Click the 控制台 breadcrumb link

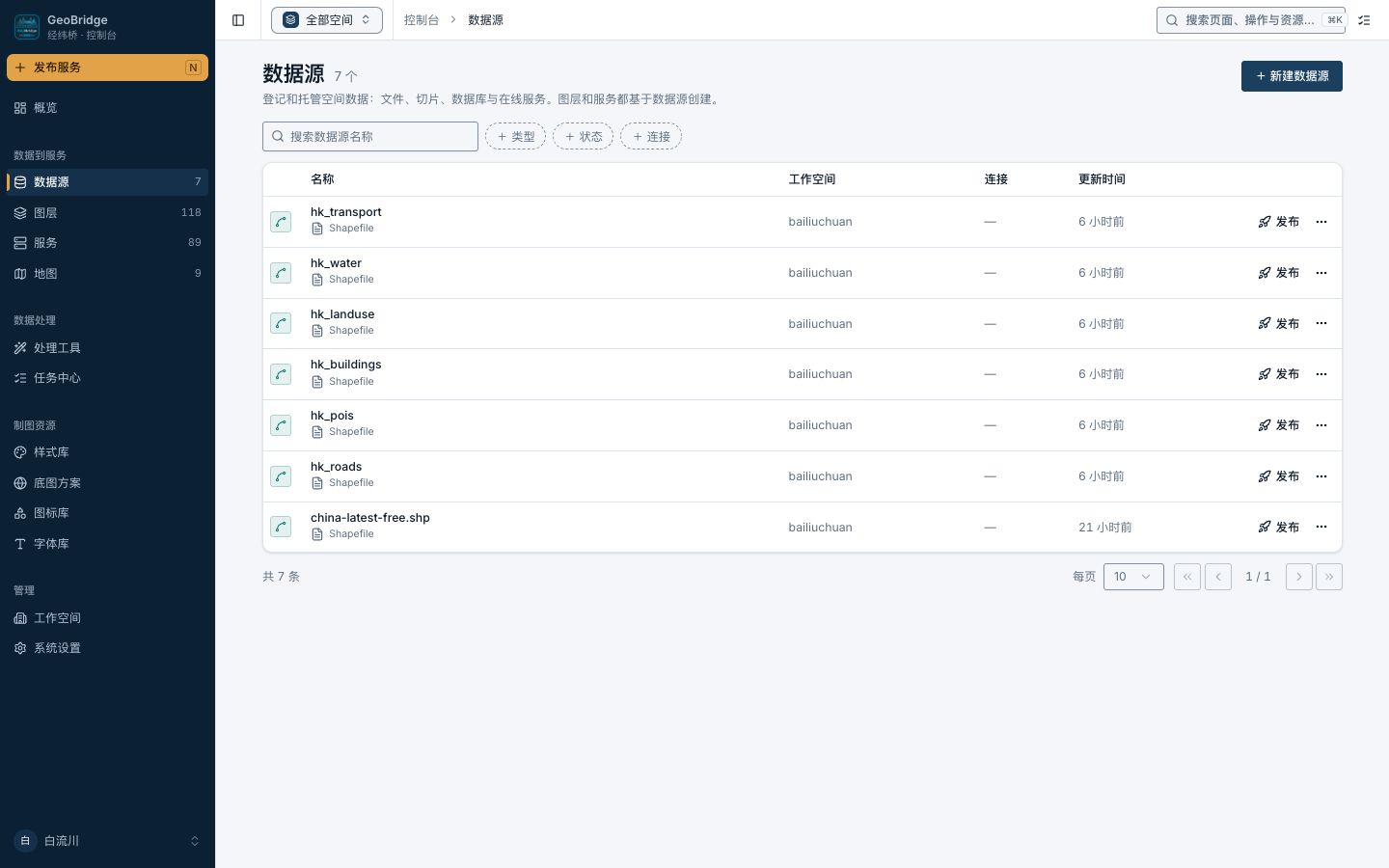click(x=422, y=20)
